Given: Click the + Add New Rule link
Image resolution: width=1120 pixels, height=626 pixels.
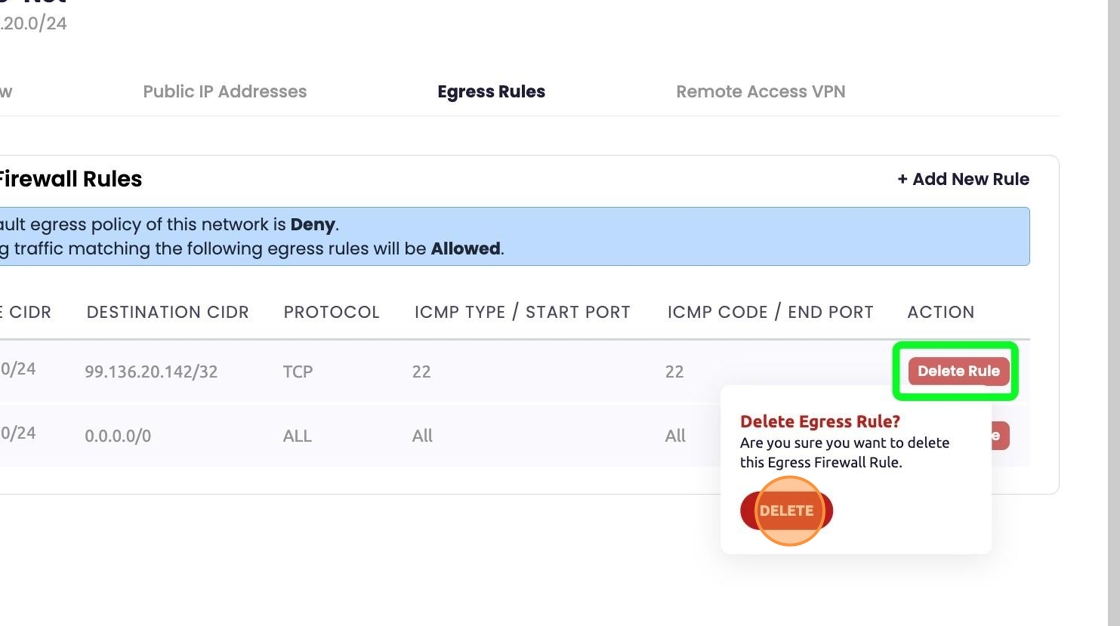Looking at the screenshot, I should click(963, 179).
